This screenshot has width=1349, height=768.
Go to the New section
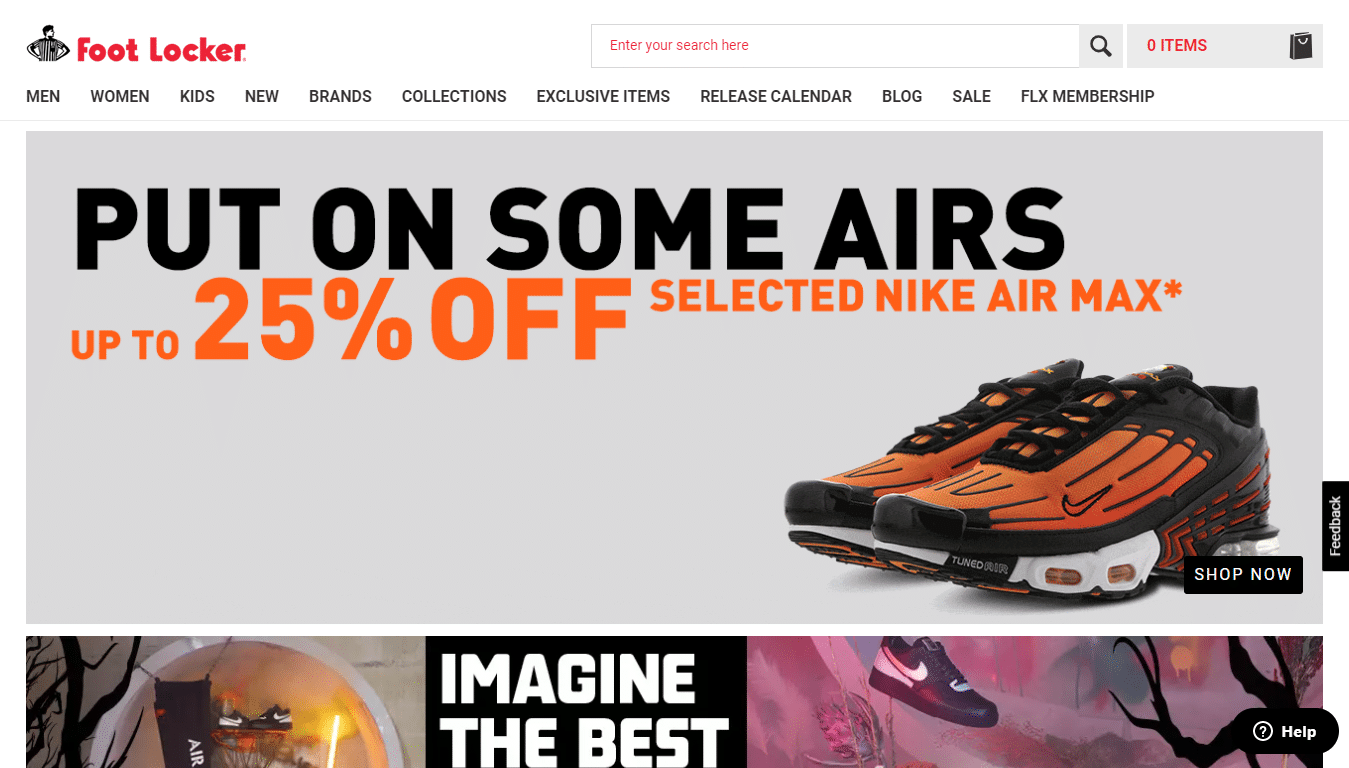tap(262, 96)
